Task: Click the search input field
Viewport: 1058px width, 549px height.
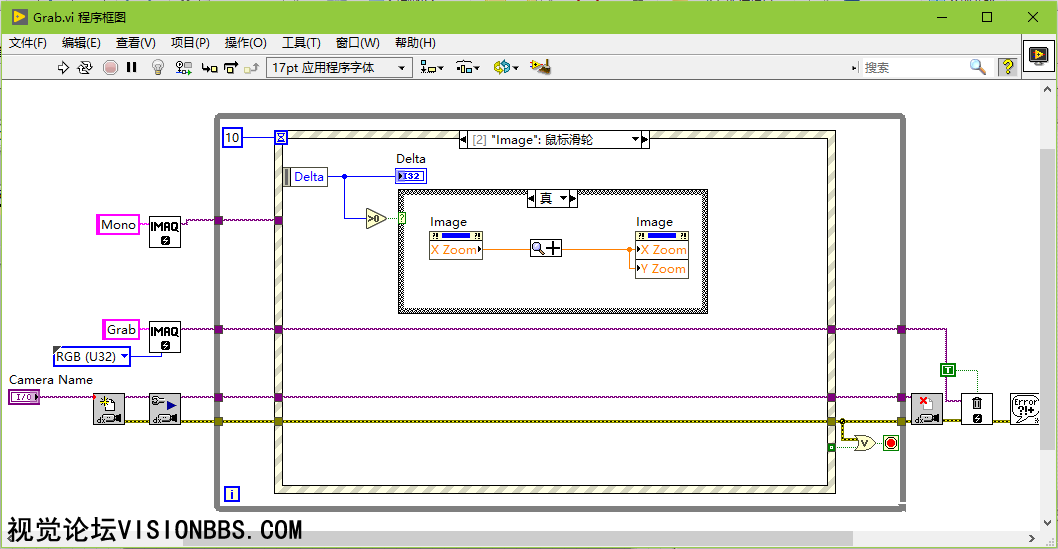Action: pos(914,67)
